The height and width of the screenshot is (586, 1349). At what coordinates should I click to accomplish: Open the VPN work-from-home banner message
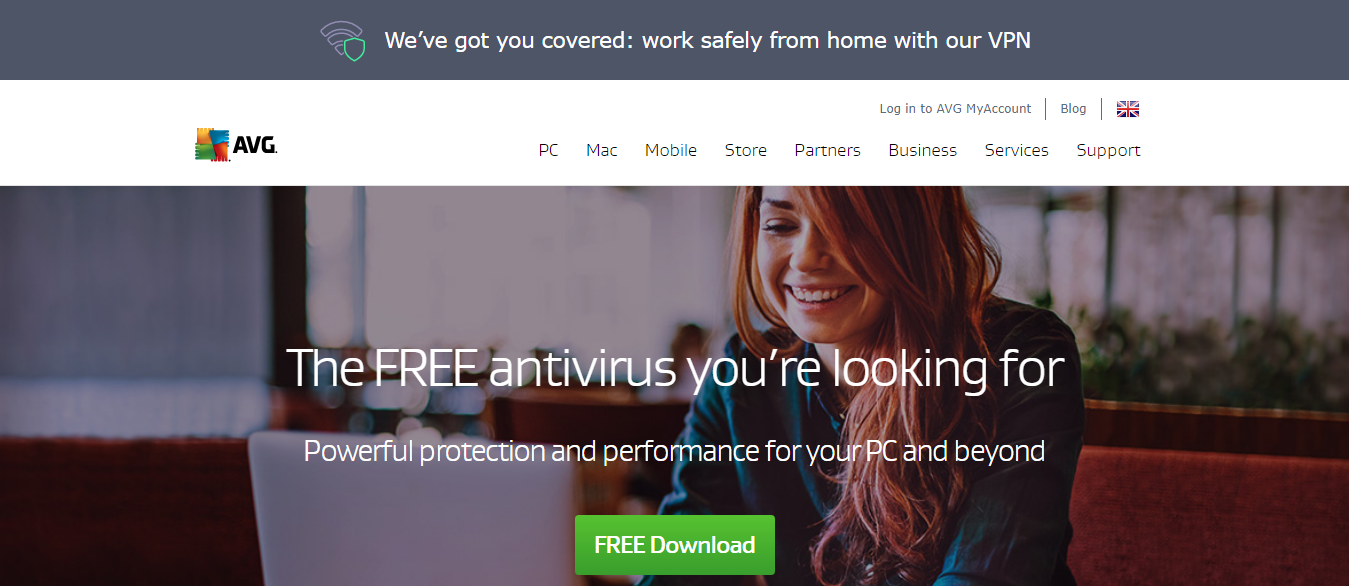point(707,41)
